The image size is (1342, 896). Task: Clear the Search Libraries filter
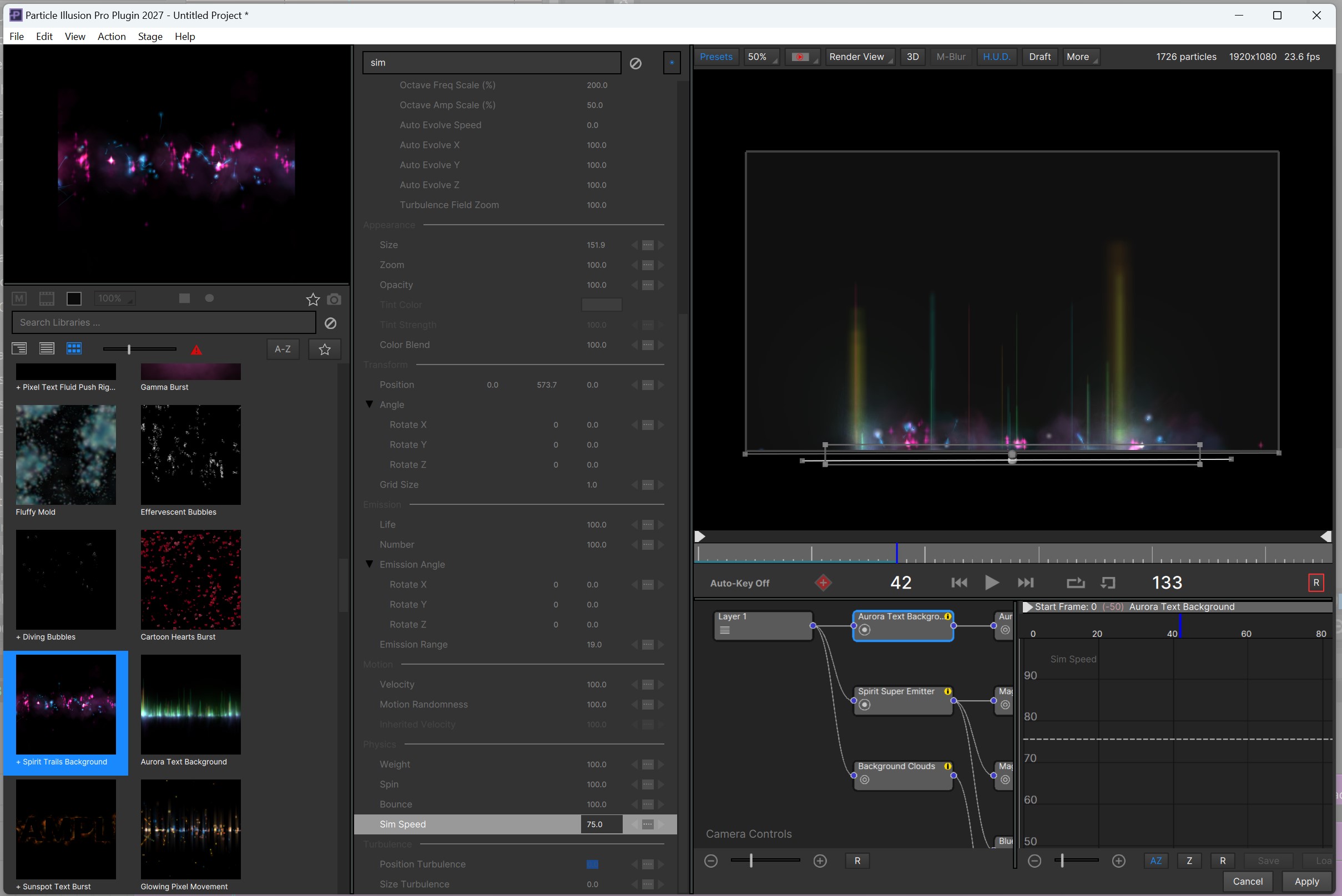[330, 323]
